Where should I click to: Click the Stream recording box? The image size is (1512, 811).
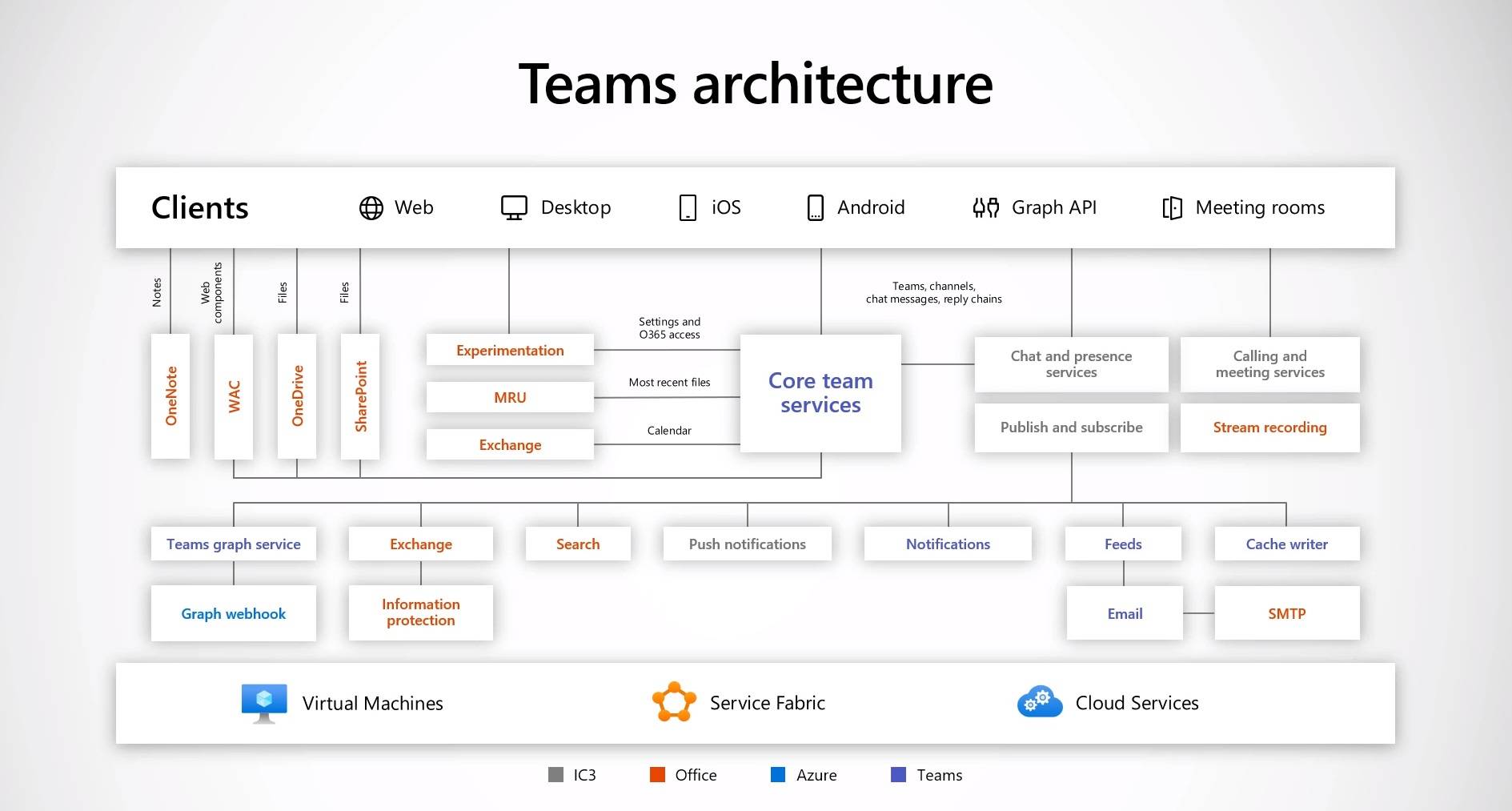click(1269, 428)
